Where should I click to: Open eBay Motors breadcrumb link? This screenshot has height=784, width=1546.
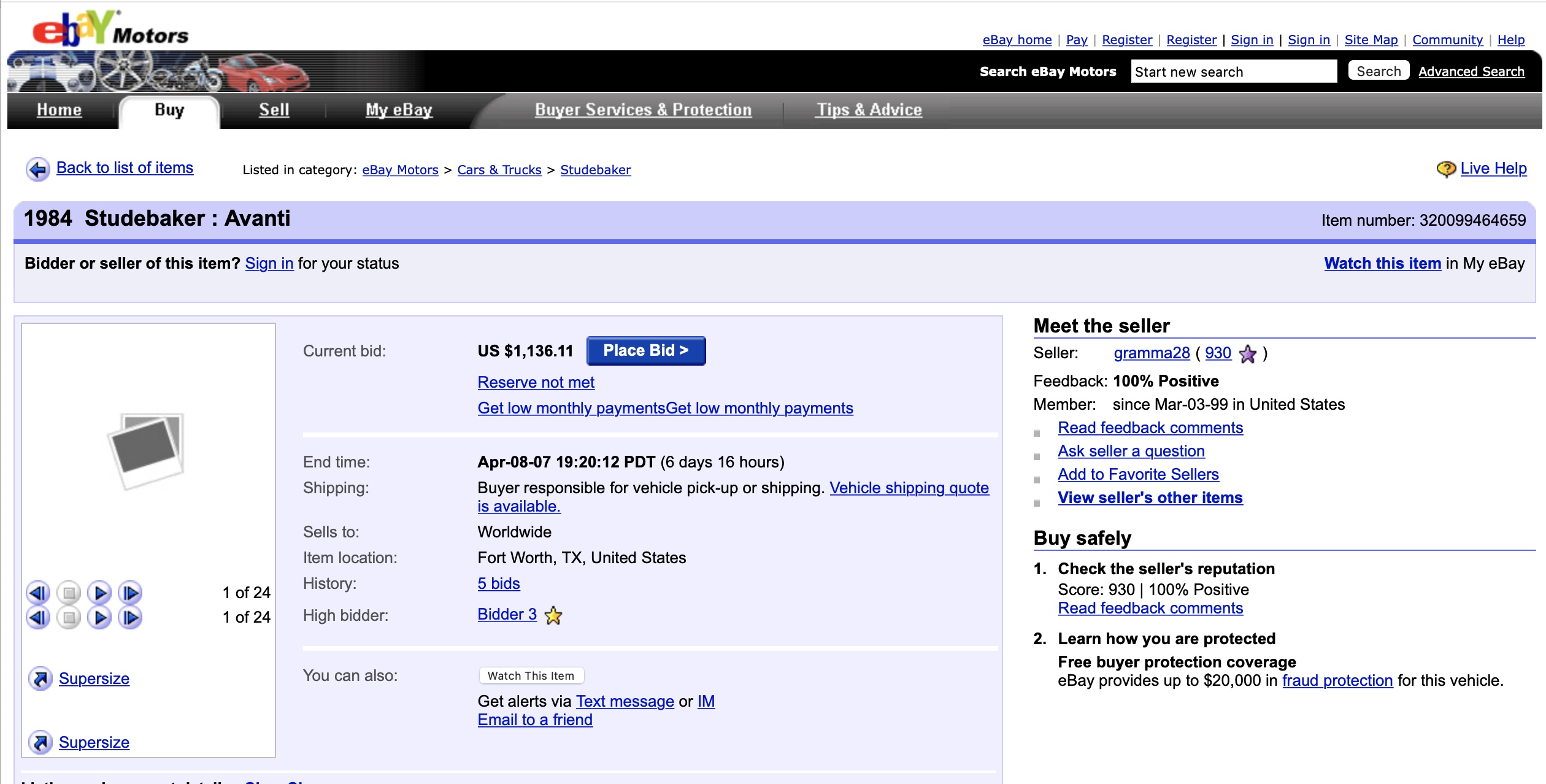pyautogui.click(x=400, y=170)
